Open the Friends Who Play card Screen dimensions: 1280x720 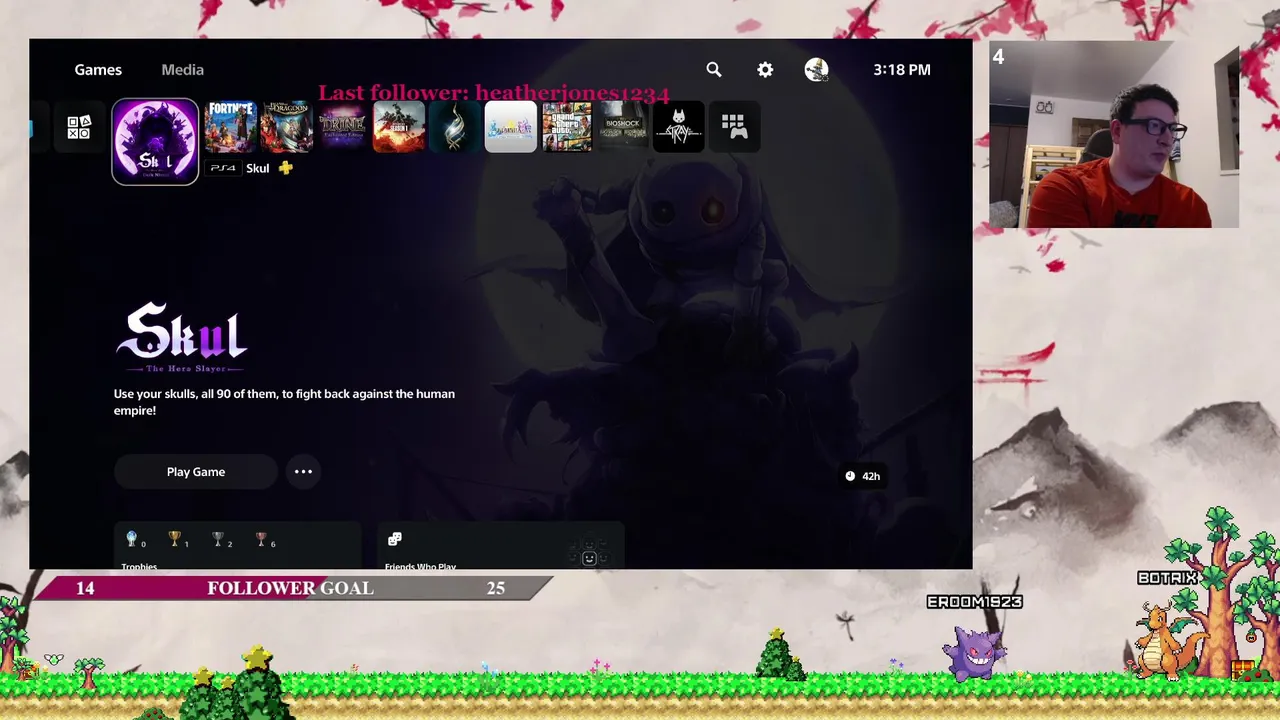tap(501, 546)
